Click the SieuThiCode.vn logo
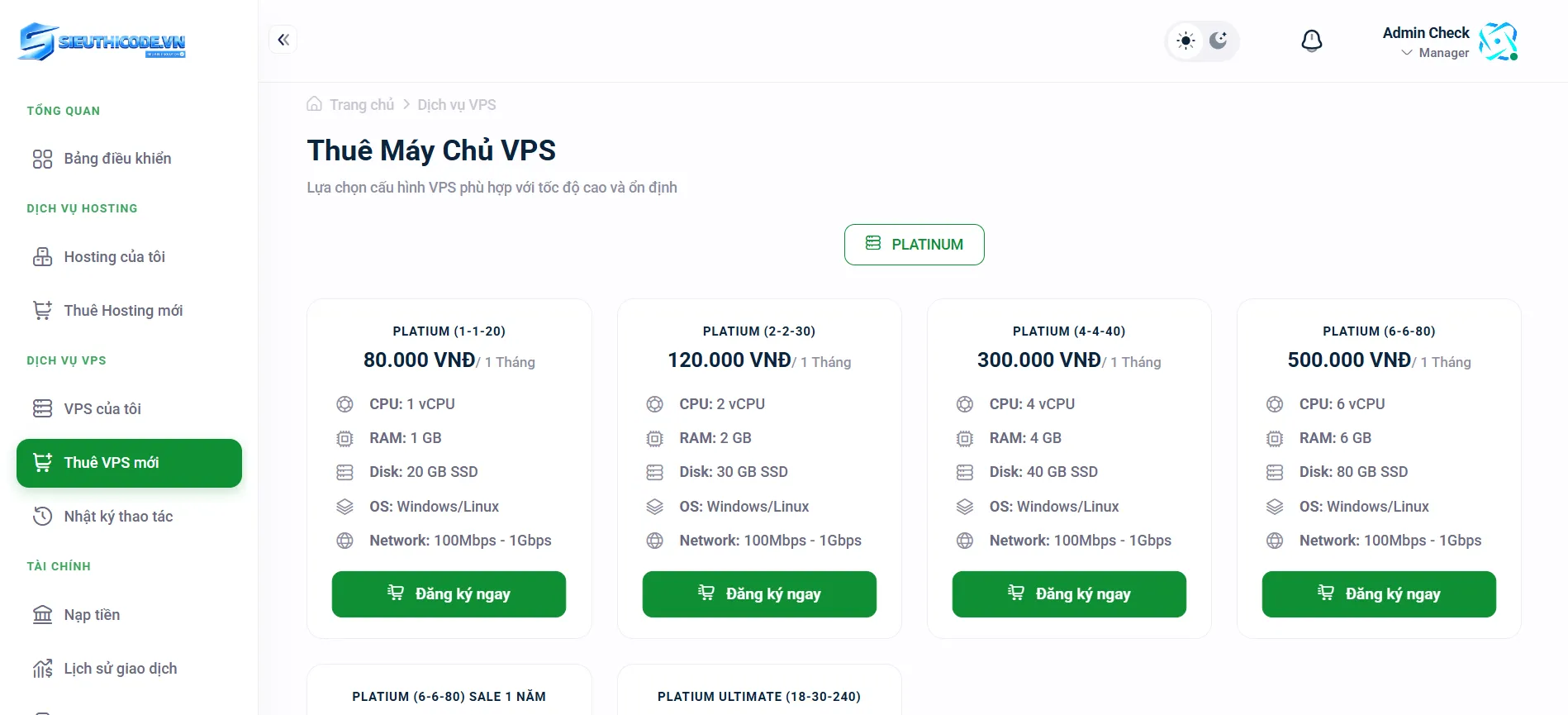The width and height of the screenshot is (1568, 715). pyautogui.click(x=102, y=41)
